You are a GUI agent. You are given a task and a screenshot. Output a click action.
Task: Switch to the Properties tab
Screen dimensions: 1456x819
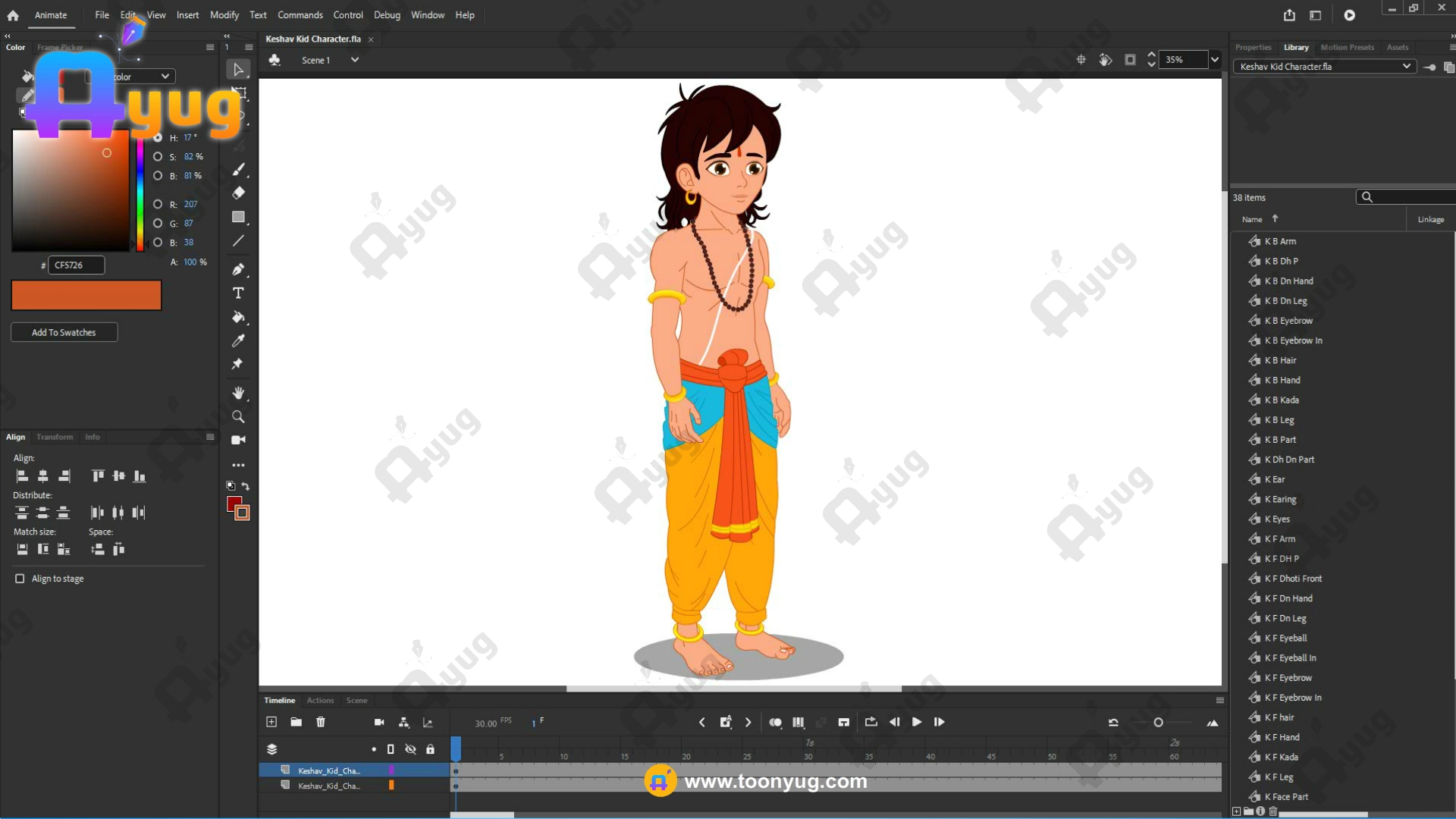[x=1253, y=47]
